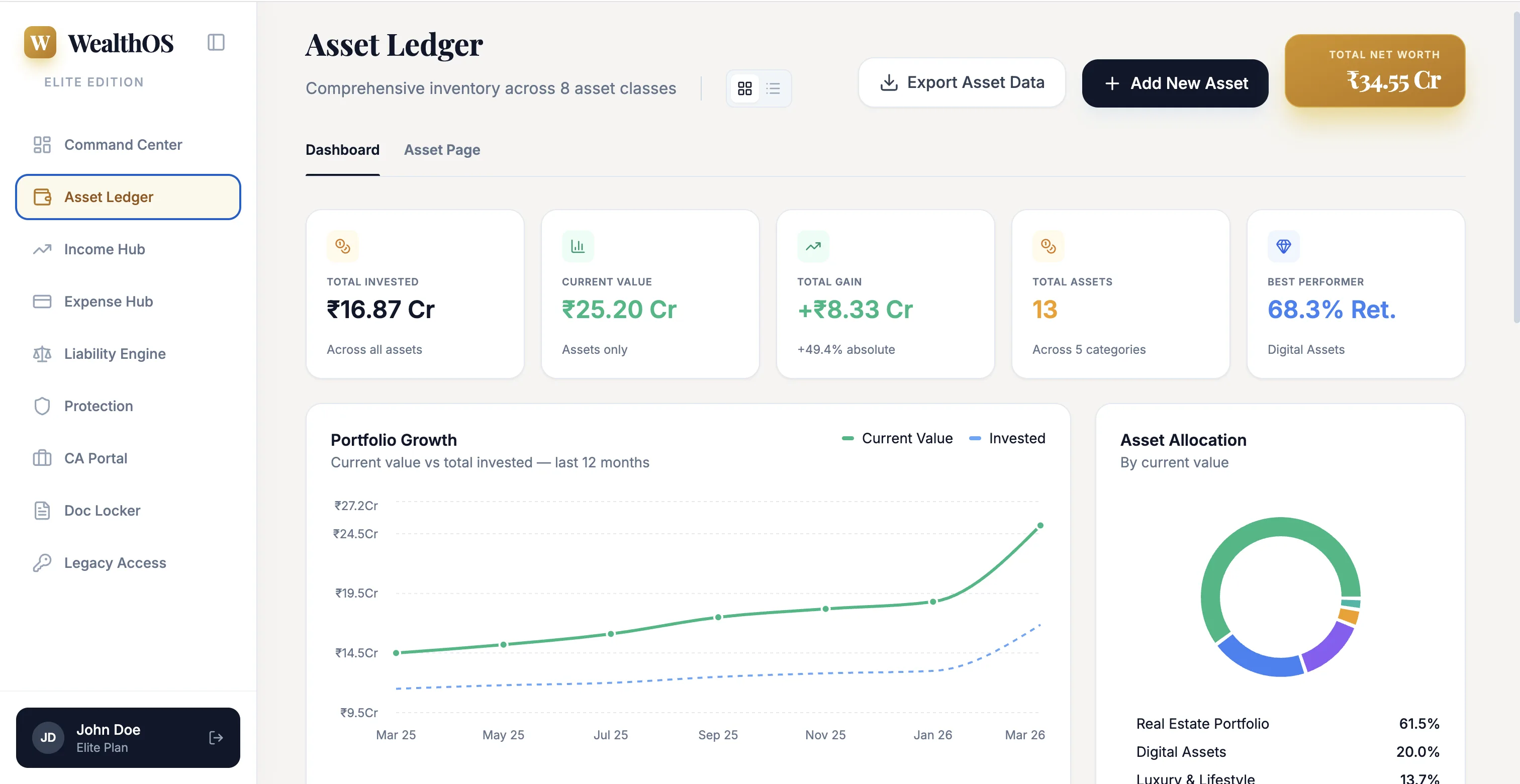The image size is (1520, 784).
Task: Click the 68.3% Ret. best performer value
Action: (x=1331, y=310)
